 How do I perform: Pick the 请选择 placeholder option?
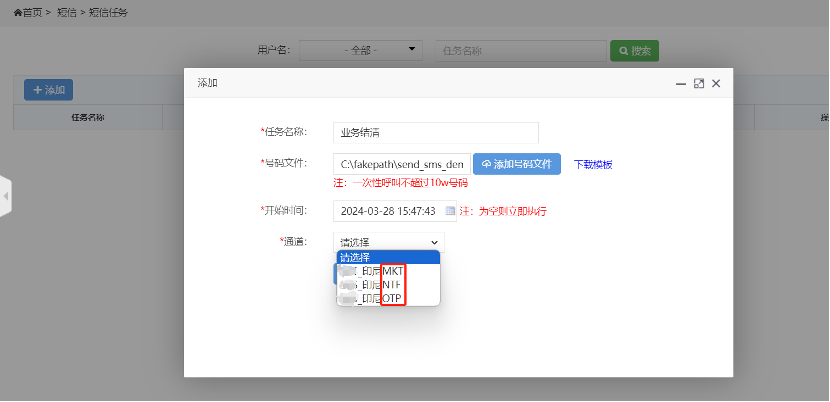385,257
